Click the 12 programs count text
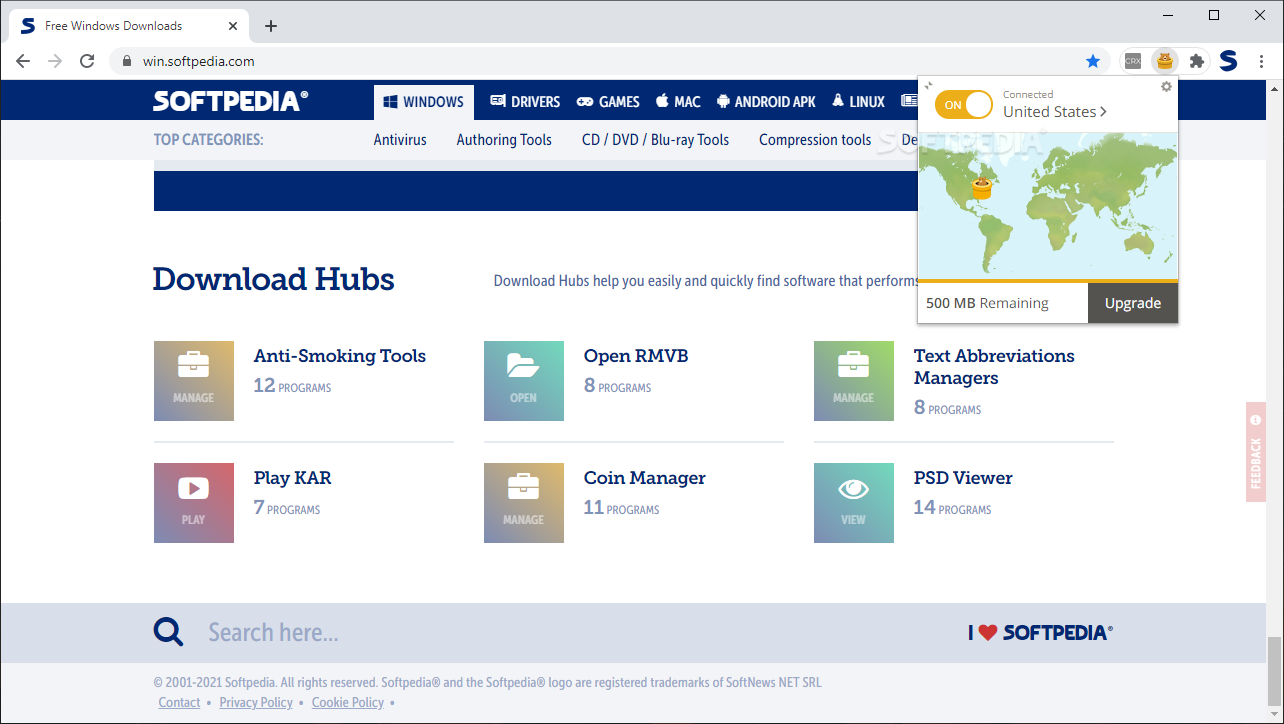This screenshot has width=1284, height=724. point(292,386)
